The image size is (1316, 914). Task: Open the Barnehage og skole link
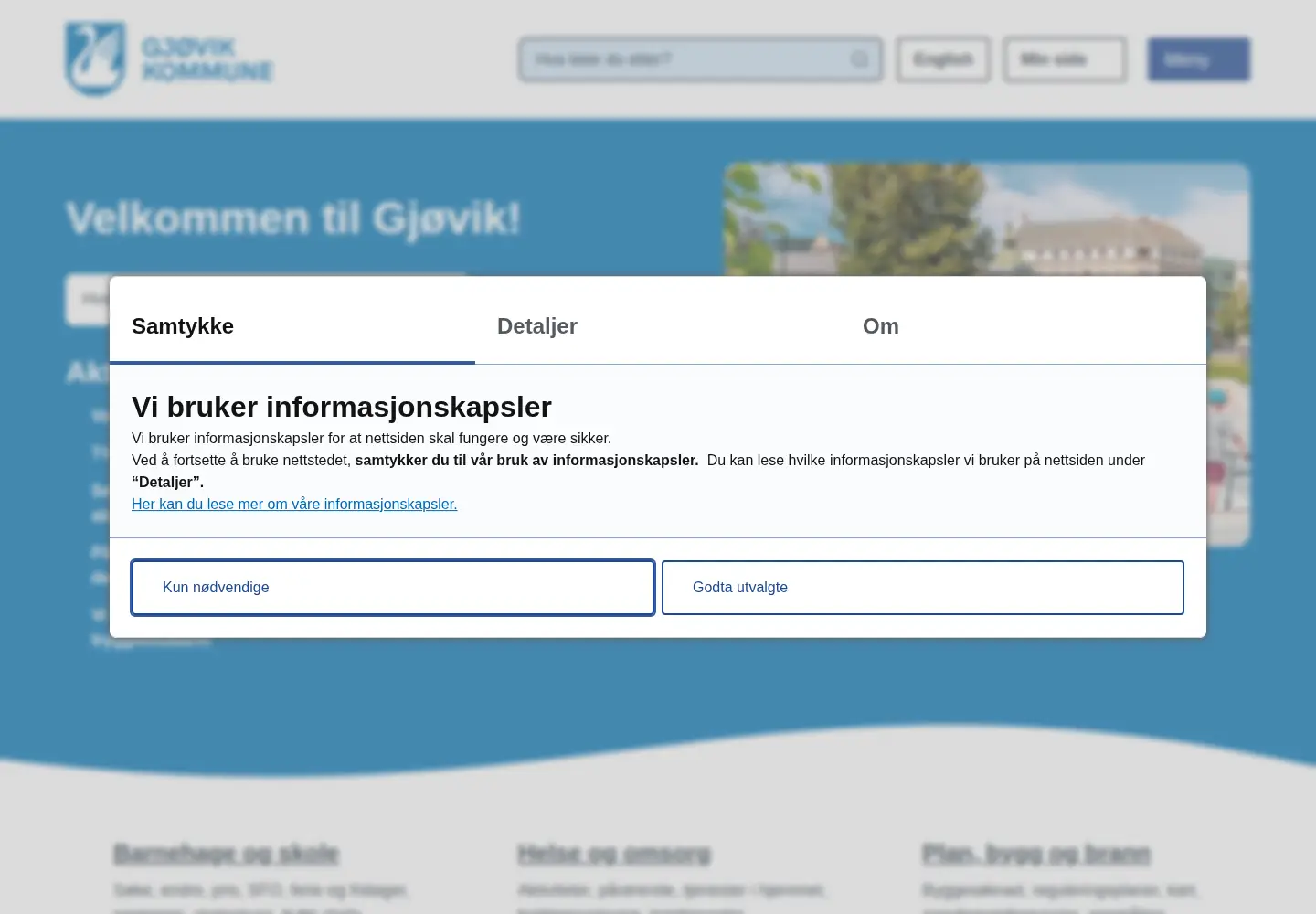point(226,854)
